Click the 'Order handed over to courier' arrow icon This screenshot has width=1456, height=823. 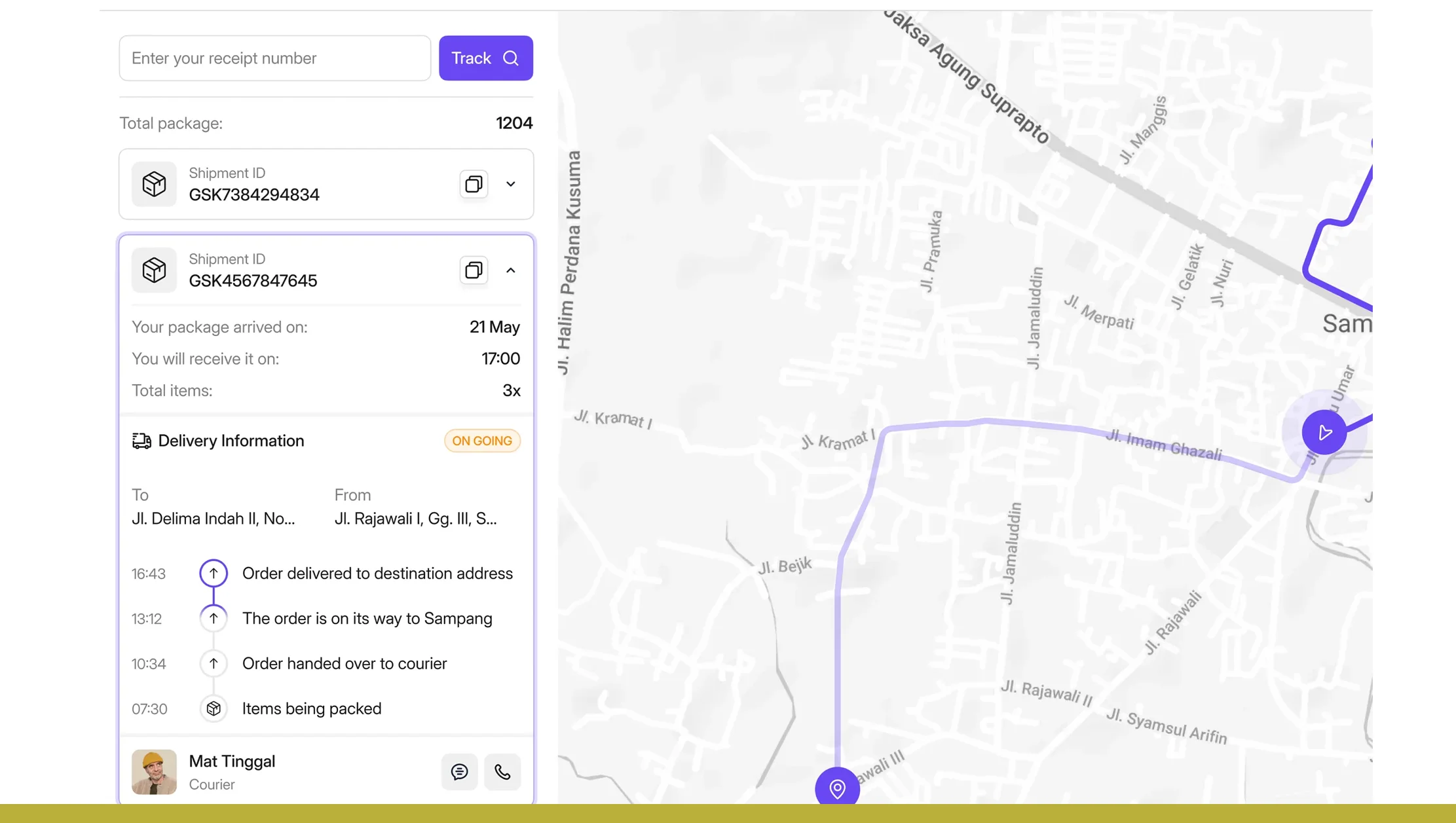pyautogui.click(x=213, y=663)
